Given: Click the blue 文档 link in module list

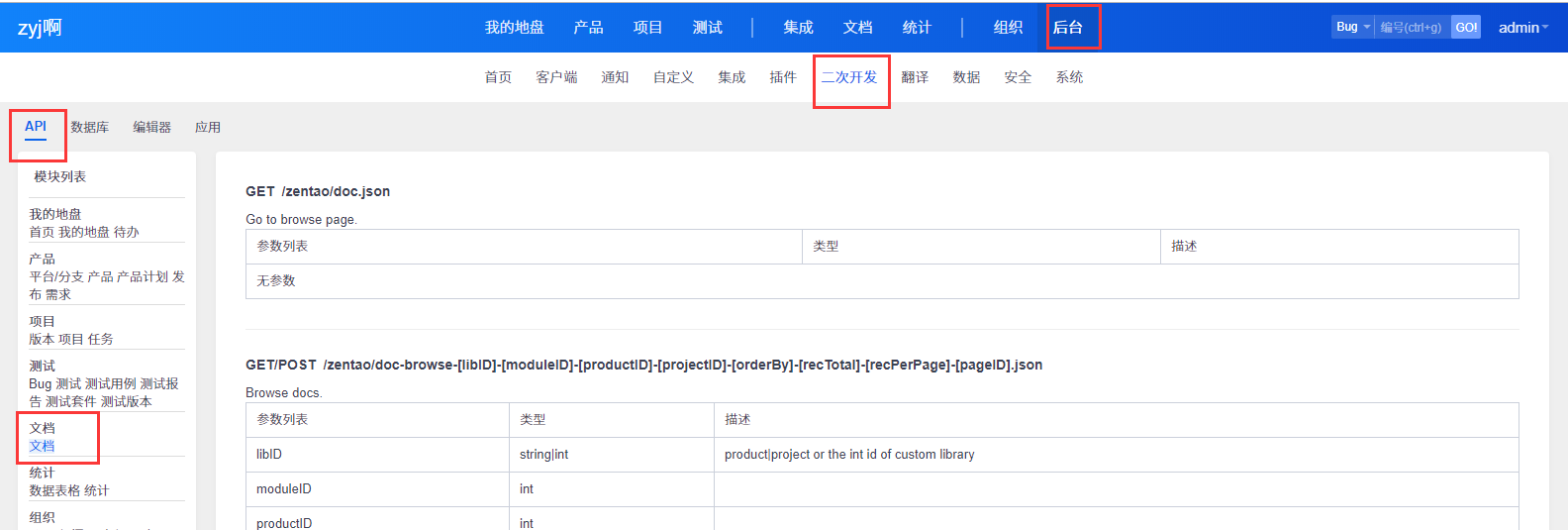Looking at the screenshot, I should (42, 446).
